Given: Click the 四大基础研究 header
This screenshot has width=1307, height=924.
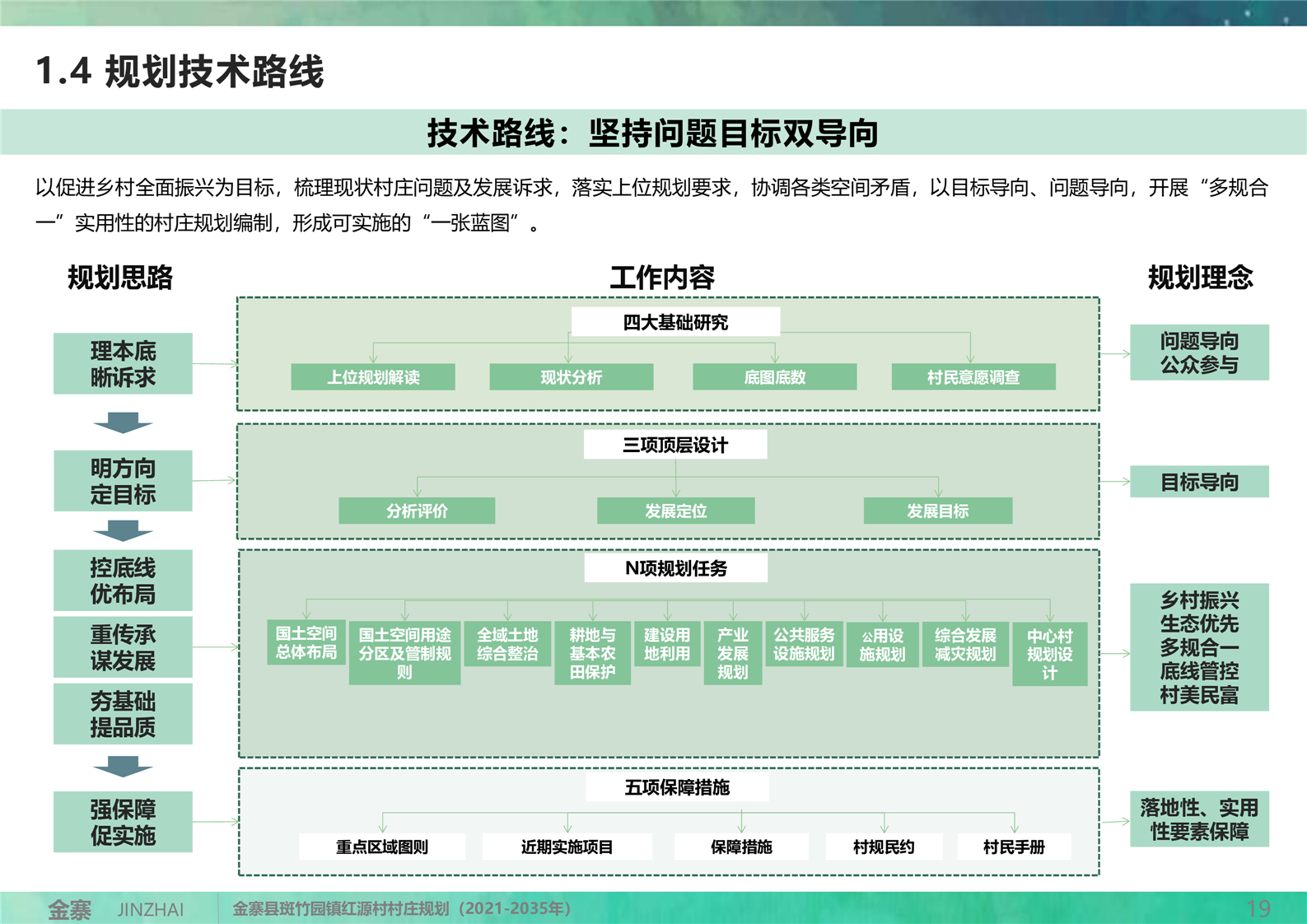Looking at the screenshot, I should [x=675, y=322].
